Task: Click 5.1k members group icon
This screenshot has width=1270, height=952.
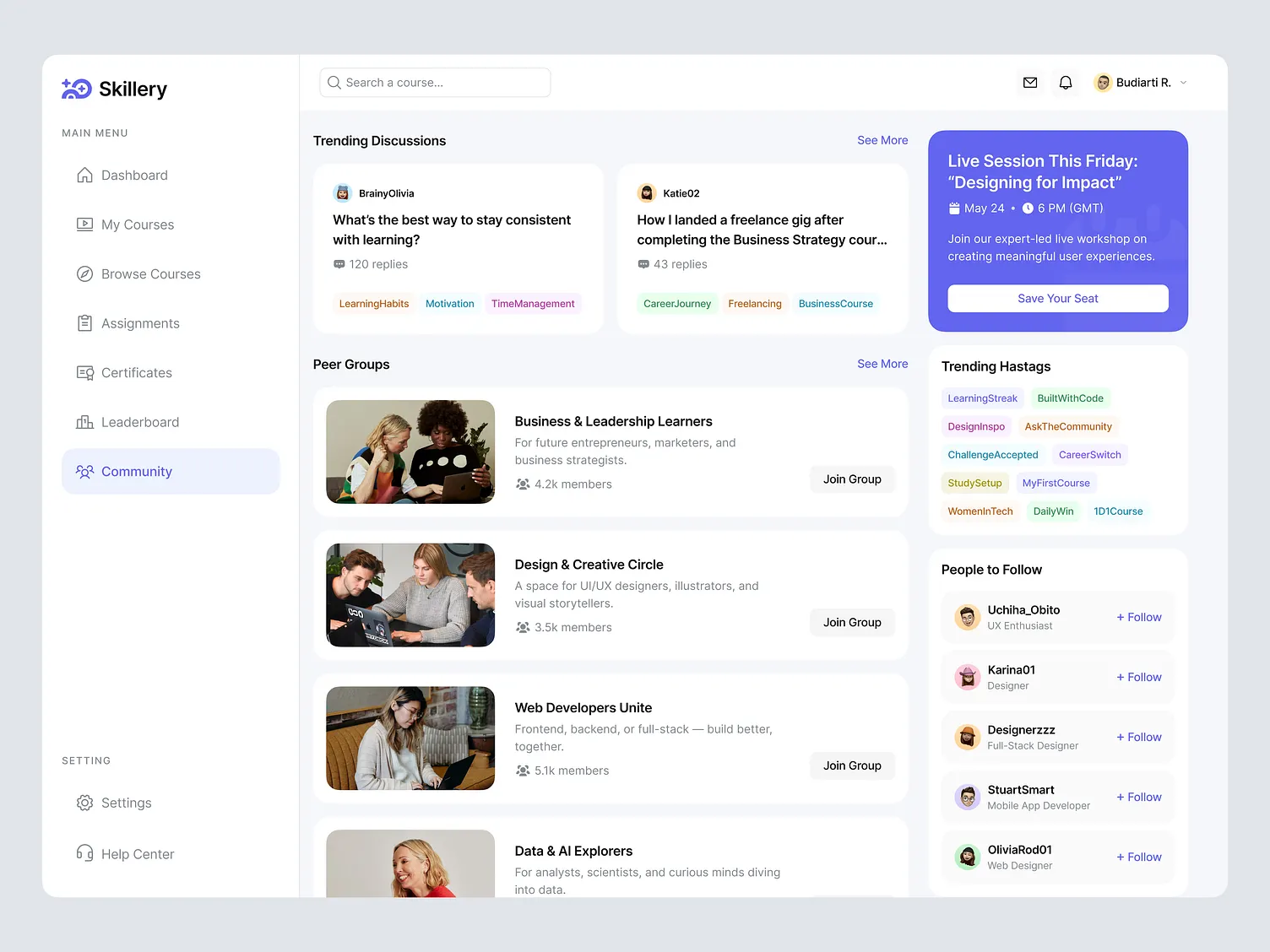Action: [x=523, y=771]
